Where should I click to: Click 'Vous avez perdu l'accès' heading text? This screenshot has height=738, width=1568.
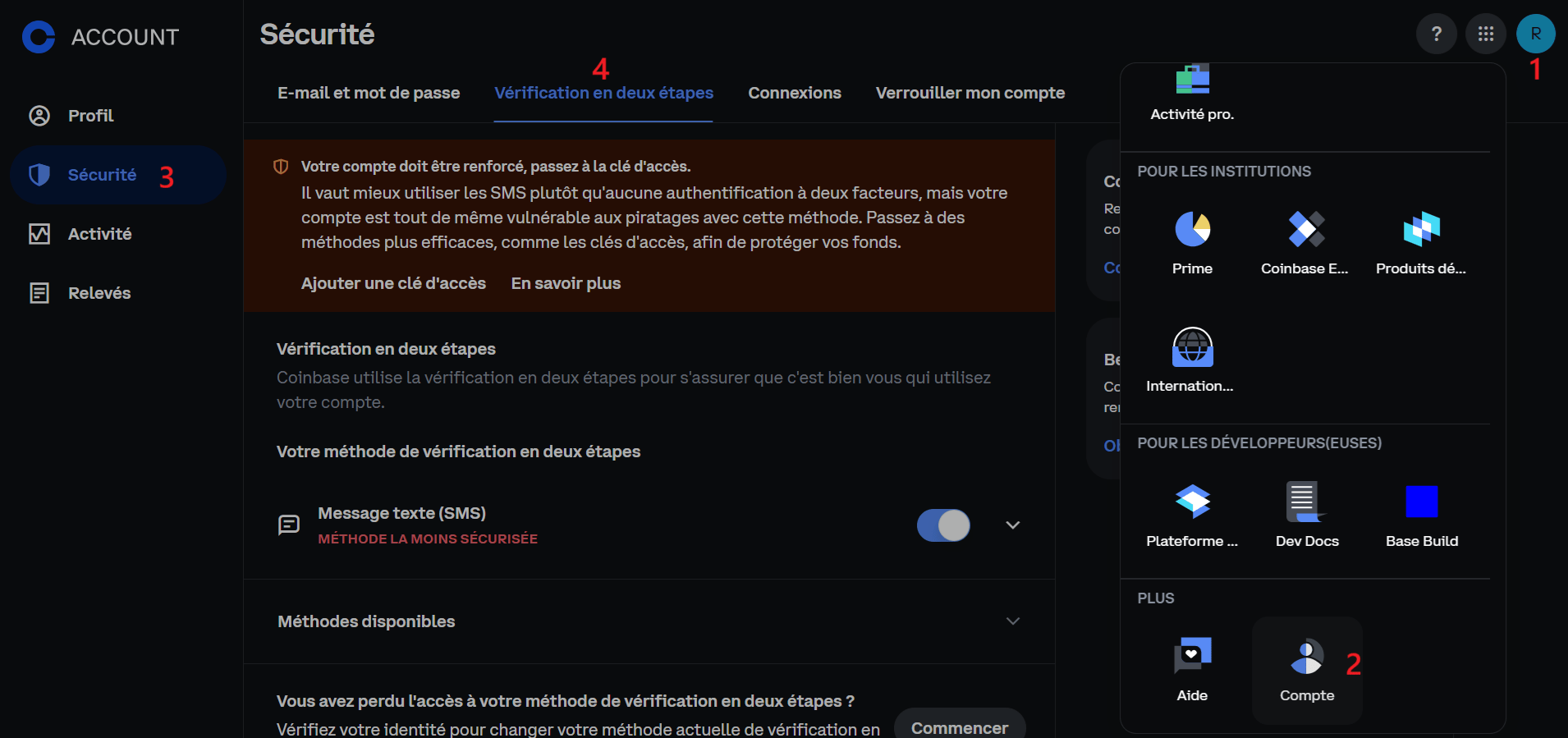coord(566,701)
